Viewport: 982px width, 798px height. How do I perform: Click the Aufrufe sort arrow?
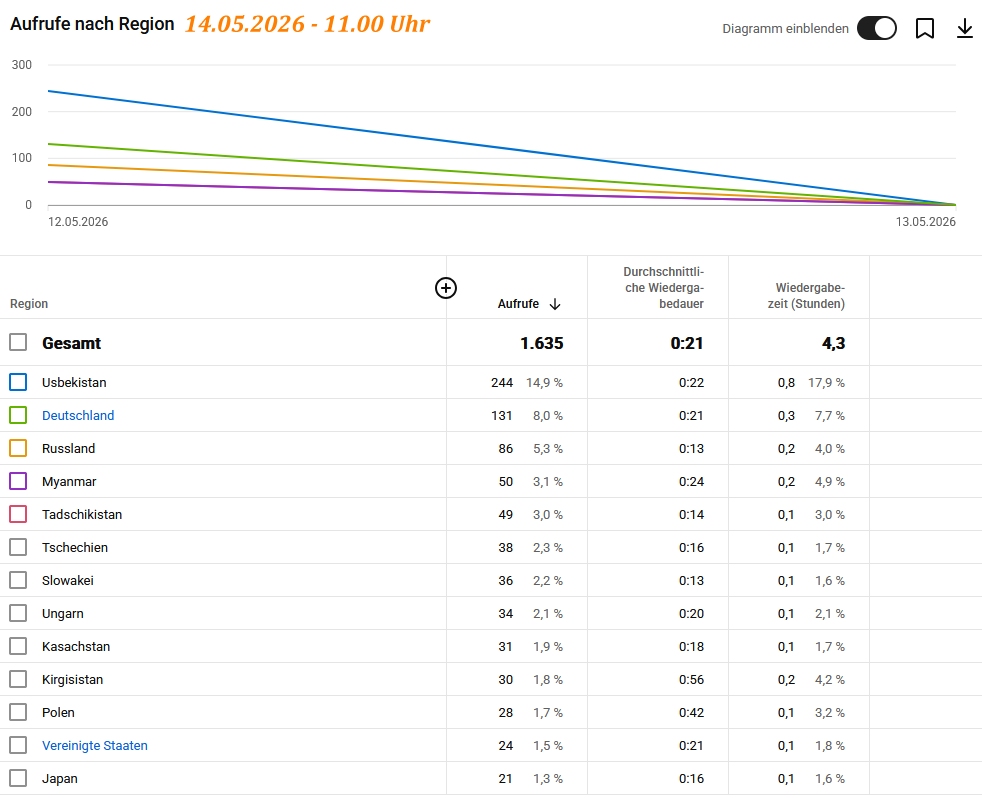point(555,304)
